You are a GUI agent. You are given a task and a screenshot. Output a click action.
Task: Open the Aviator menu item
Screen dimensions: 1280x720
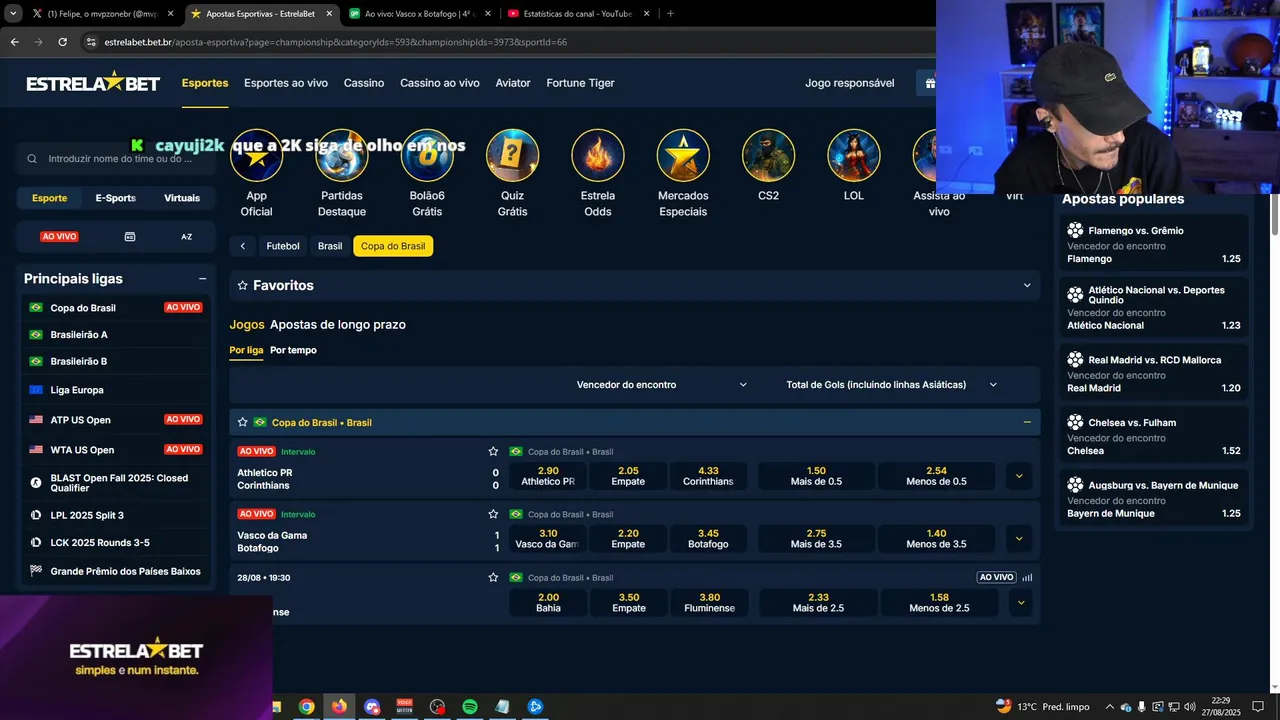tap(513, 83)
